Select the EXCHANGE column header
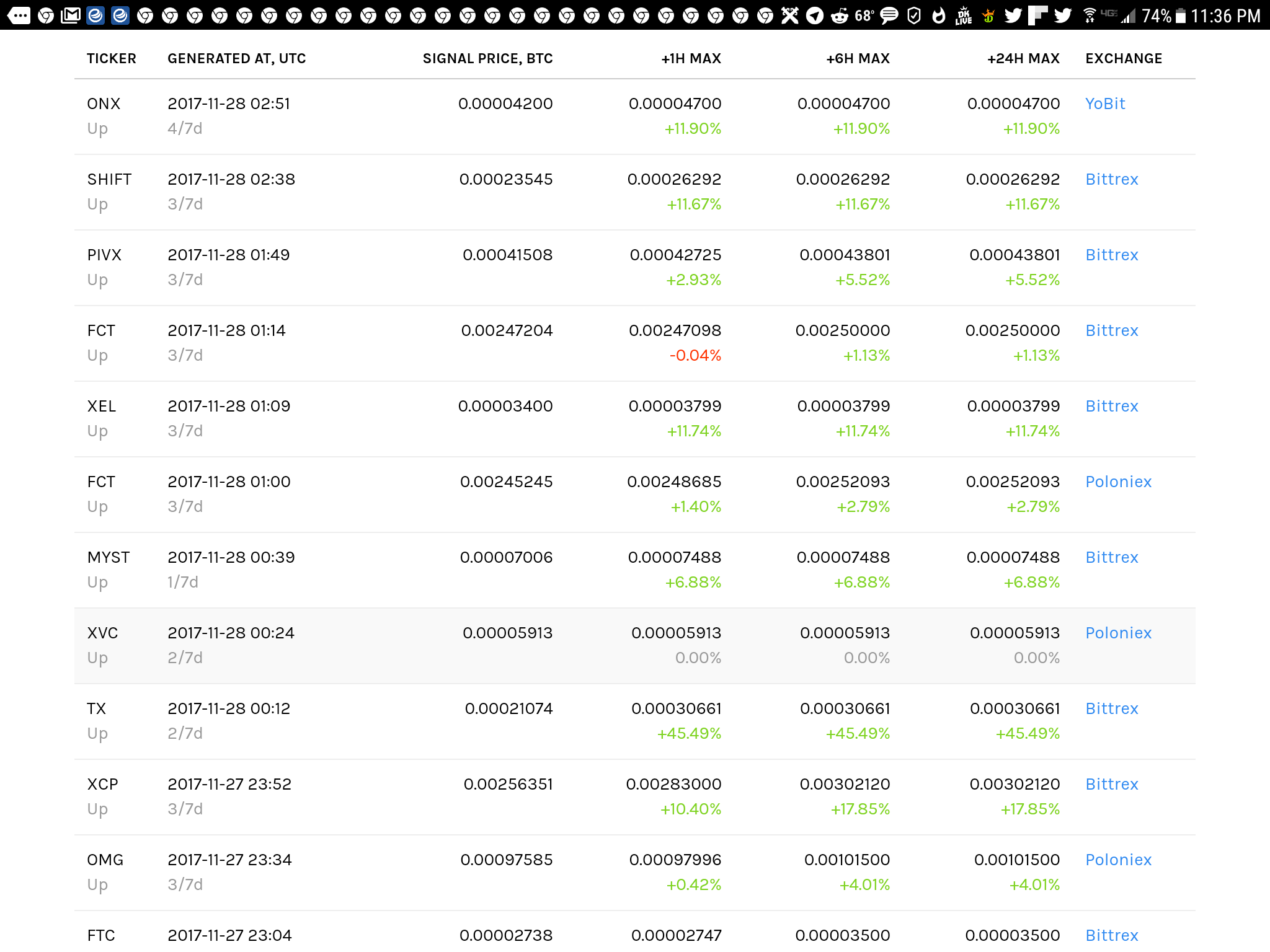1270x952 pixels. pyautogui.click(x=1124, y=58)
